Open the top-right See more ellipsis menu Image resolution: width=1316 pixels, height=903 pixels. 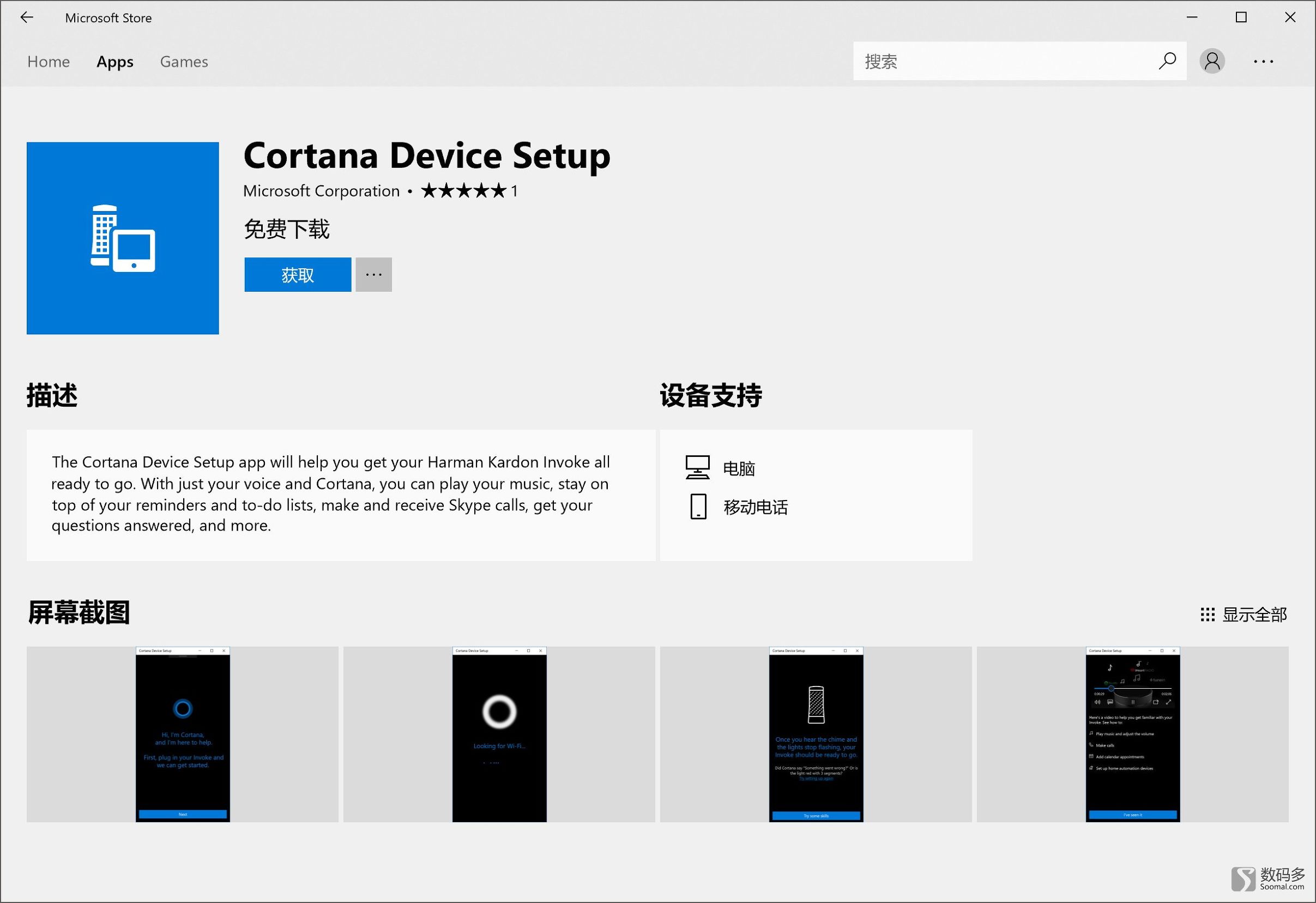1263,61
